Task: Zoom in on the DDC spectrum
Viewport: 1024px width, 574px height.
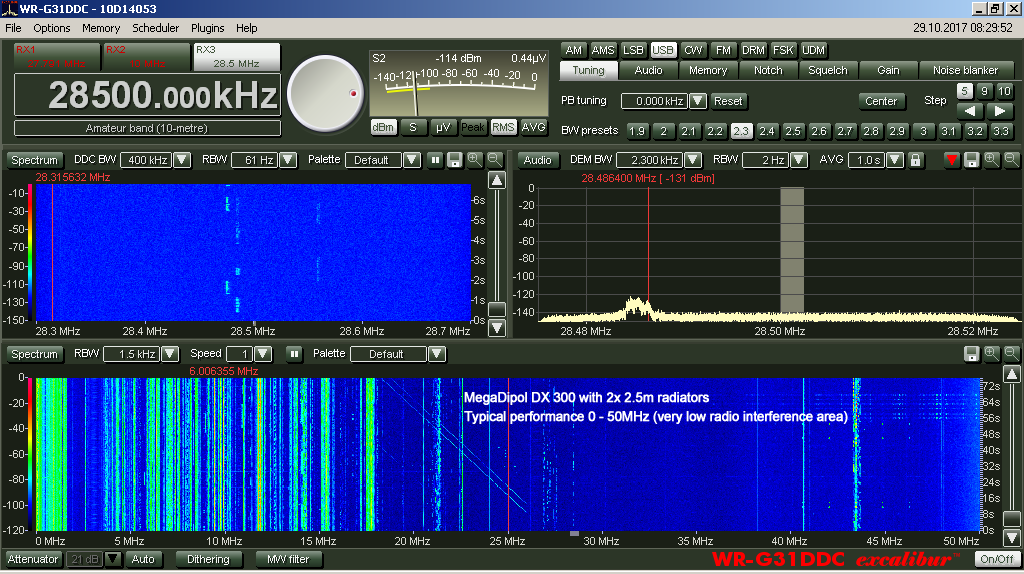Action: (x=475, y=159)
